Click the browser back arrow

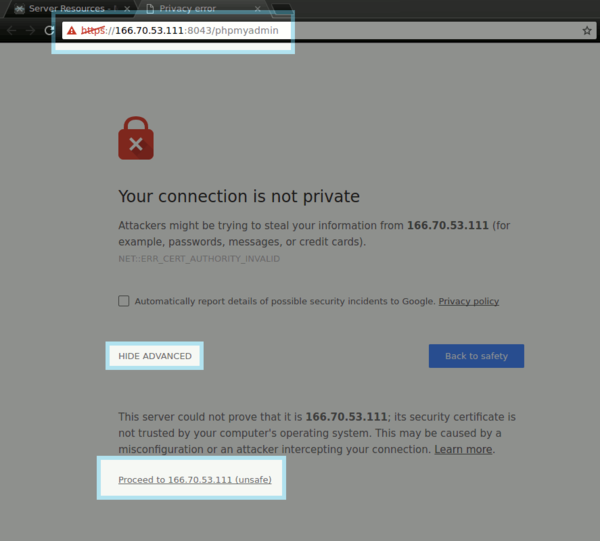11,31
